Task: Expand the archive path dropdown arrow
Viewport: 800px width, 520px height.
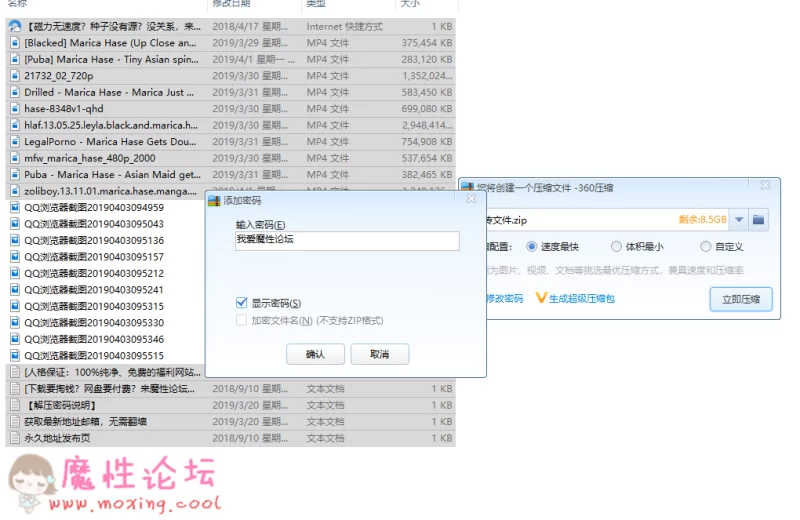Action: 739,220
